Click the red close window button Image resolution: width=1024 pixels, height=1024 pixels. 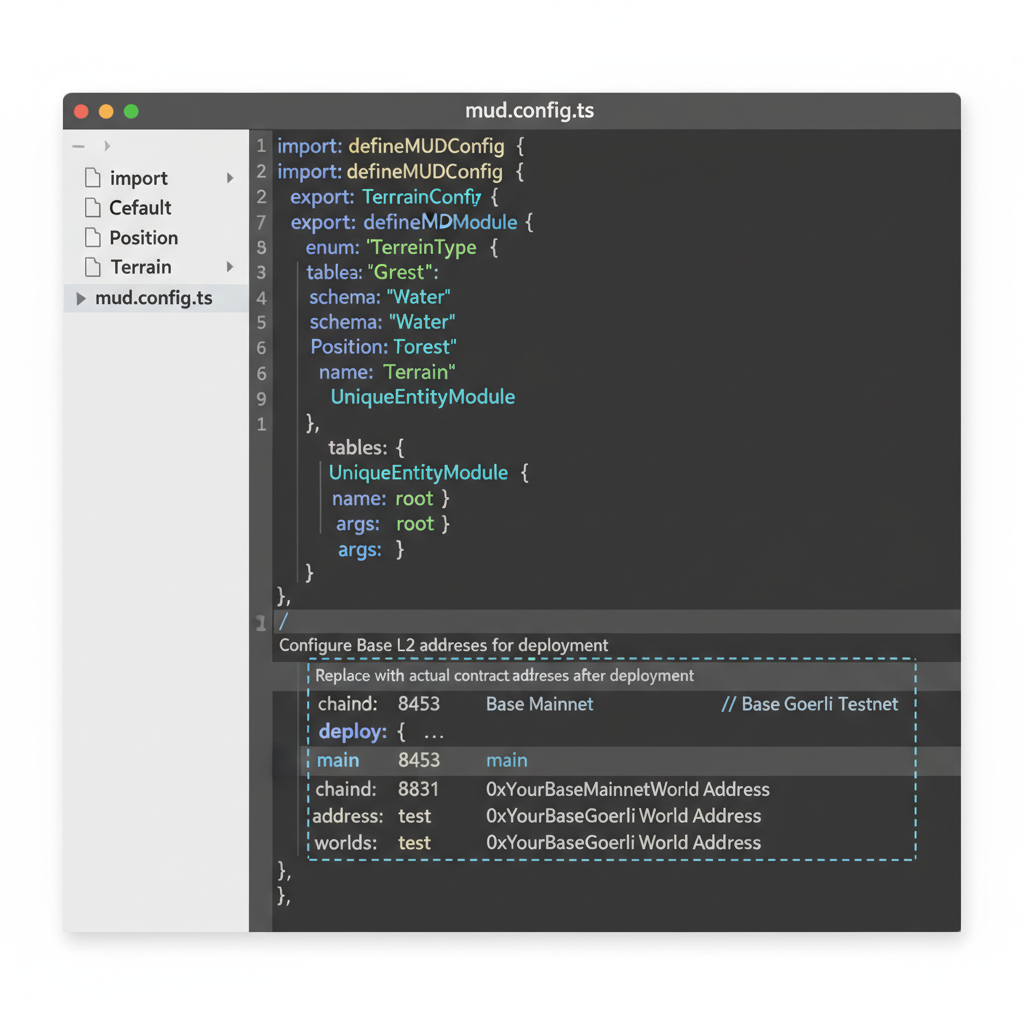82,111
